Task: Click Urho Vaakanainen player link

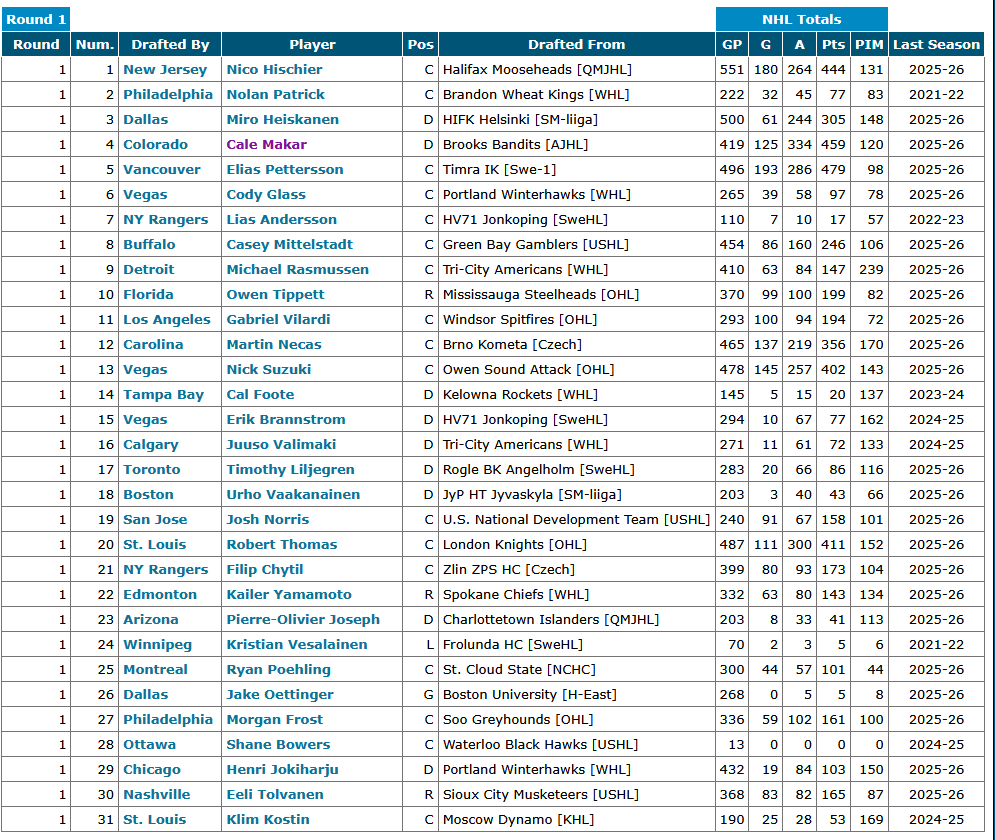Action: 293,494
